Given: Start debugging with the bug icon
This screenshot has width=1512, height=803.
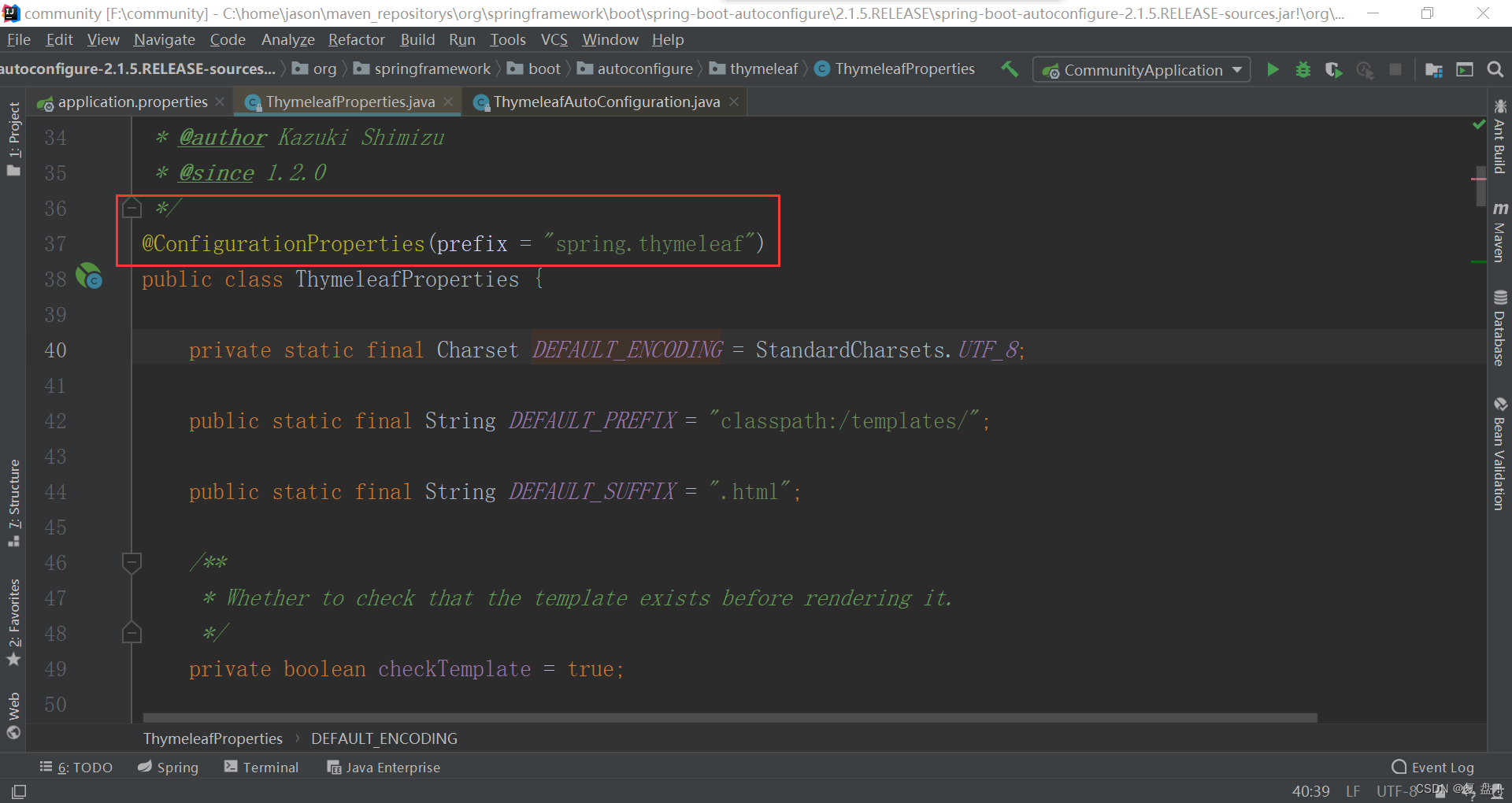Looking at the screenshot, I should [1303, 69].
